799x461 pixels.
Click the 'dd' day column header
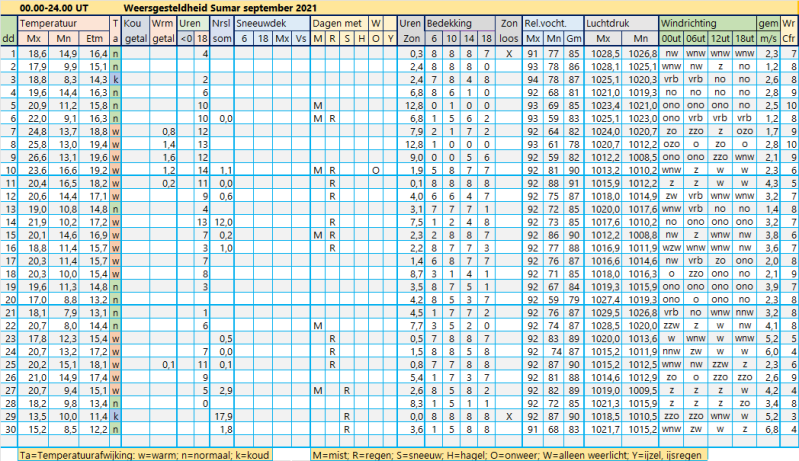tap(8, 37)
